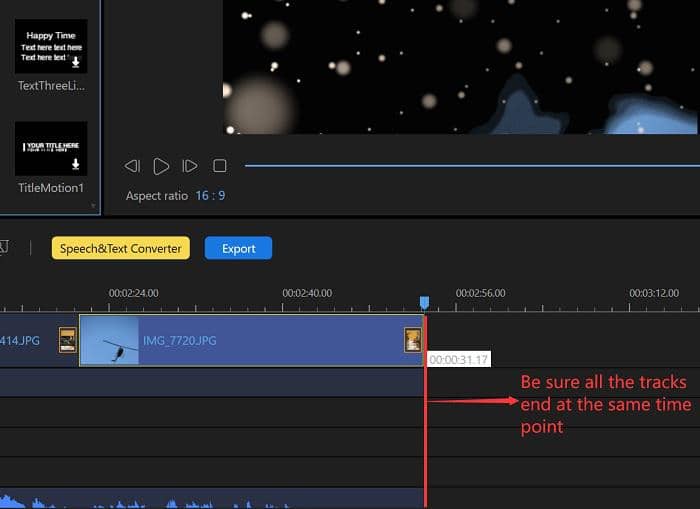Screen dimensions: 700x509
Task: Open the Speech&Text Converter
Action: pyautogui.click(x=120, y=249)
